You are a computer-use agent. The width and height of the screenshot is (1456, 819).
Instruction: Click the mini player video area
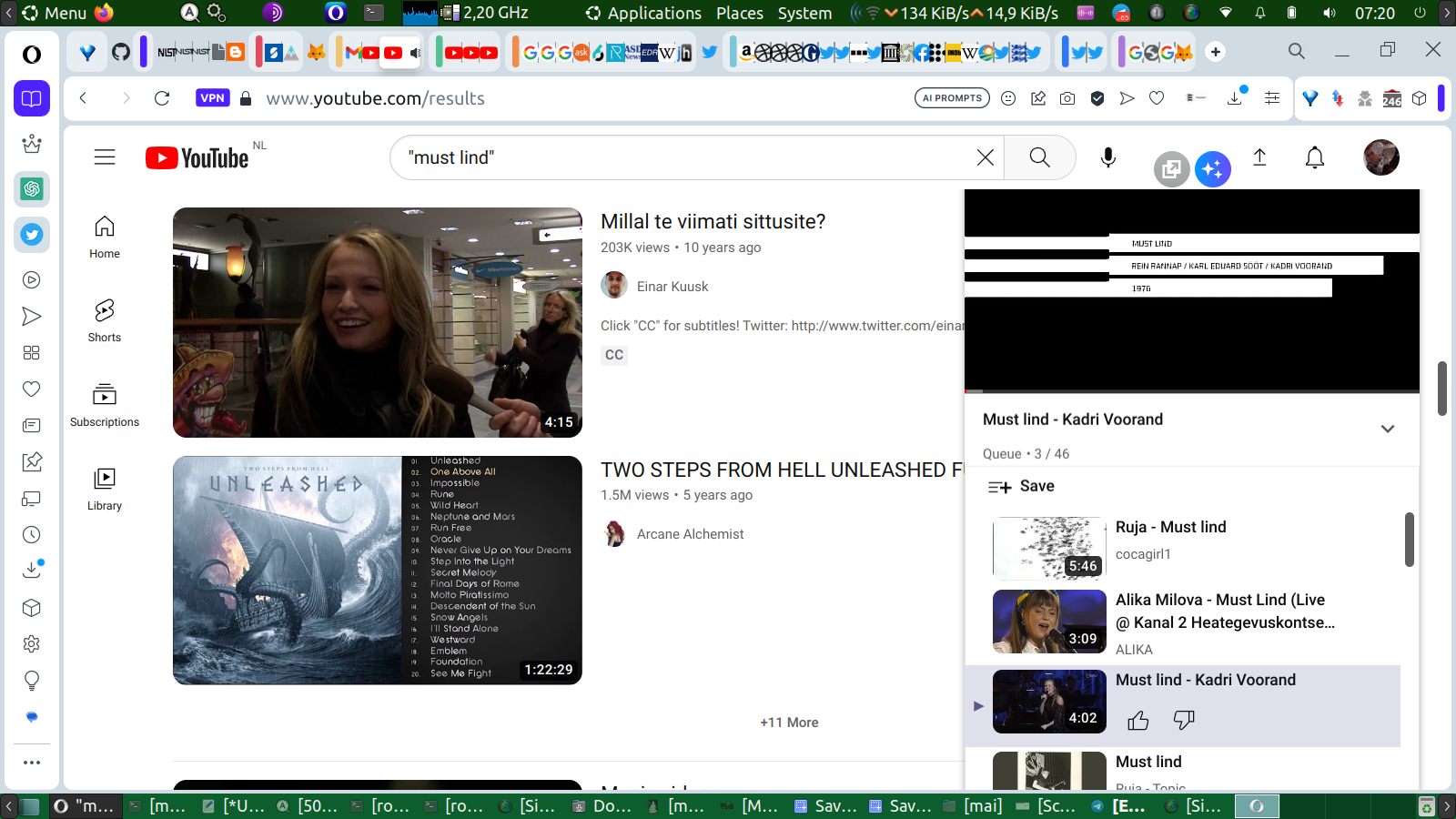(1192, 289)
